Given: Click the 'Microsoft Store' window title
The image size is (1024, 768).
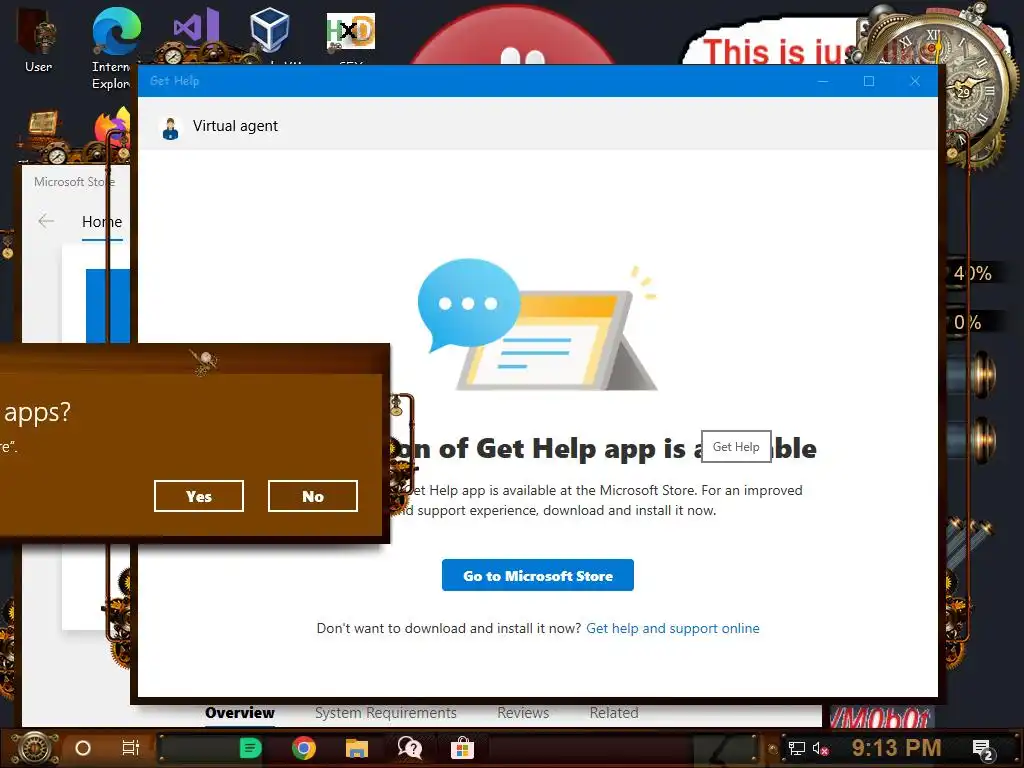Looking at the screenshot, I should pos(74,182).
